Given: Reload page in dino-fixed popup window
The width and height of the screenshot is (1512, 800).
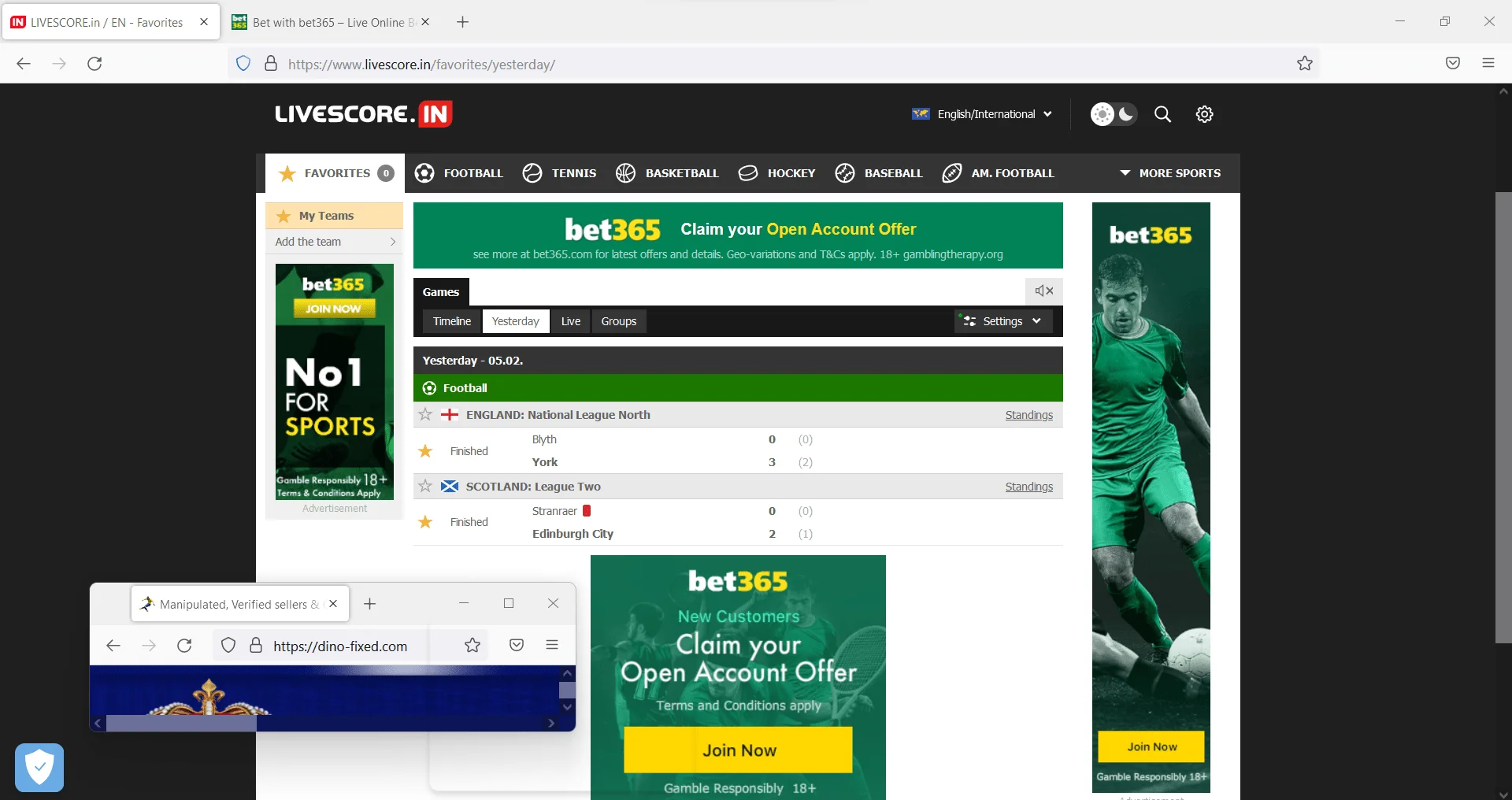Looking at the screenshot, I should tap(184, 646).
